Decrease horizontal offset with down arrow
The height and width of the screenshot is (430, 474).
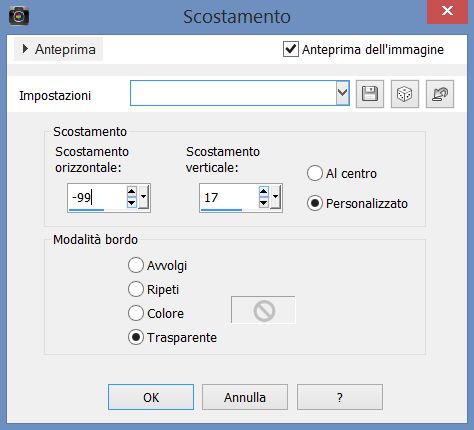point(131,202)
